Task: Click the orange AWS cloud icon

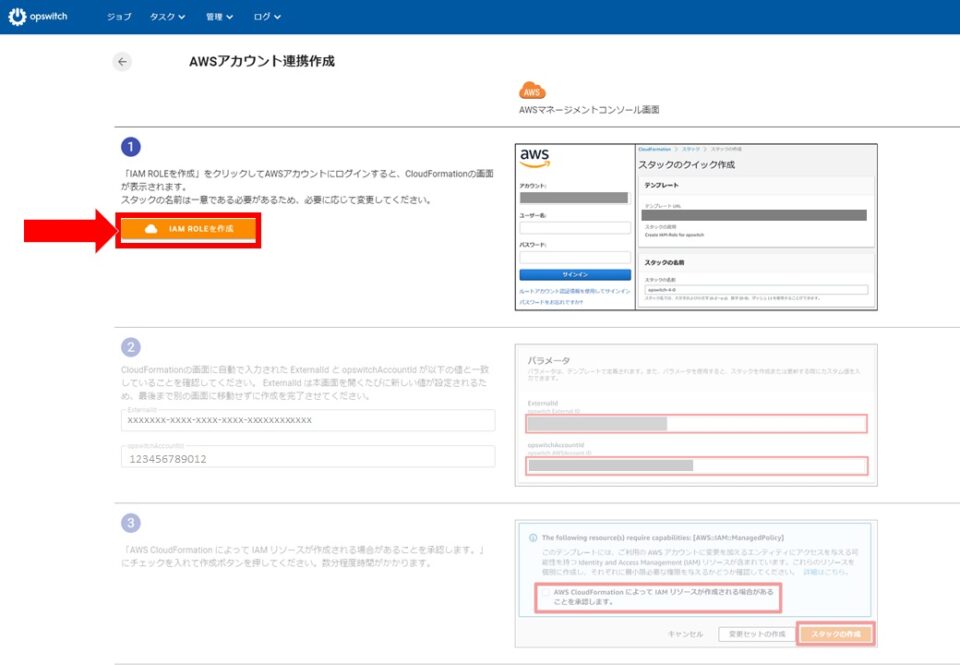Action: 531,91
